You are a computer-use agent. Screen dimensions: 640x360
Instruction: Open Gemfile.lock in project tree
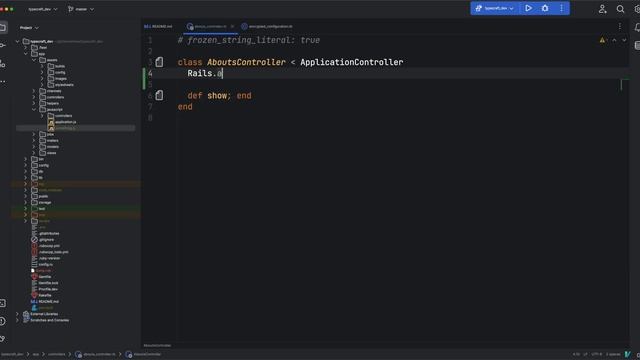pyautogui.click(x=48, y=283)
